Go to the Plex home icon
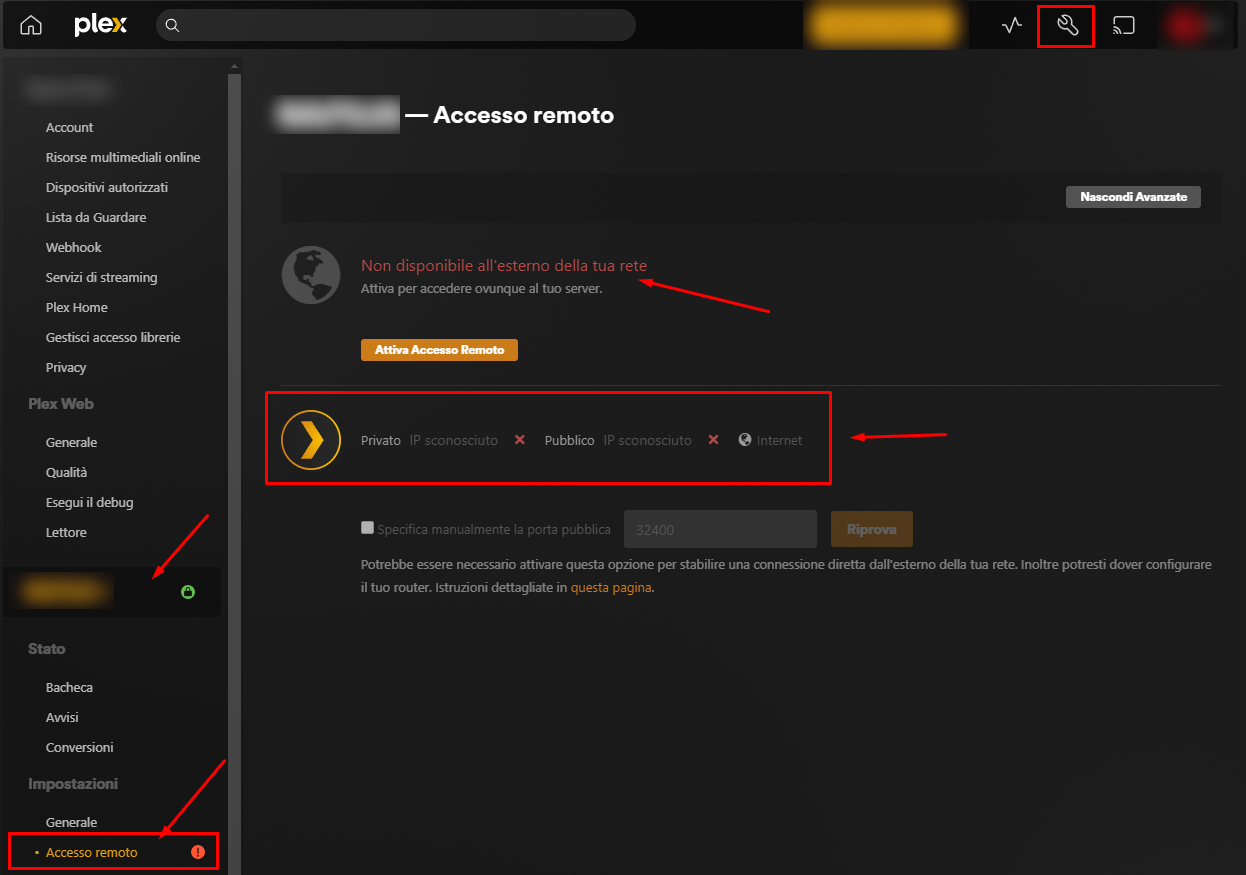 click(x=32, y=26)
